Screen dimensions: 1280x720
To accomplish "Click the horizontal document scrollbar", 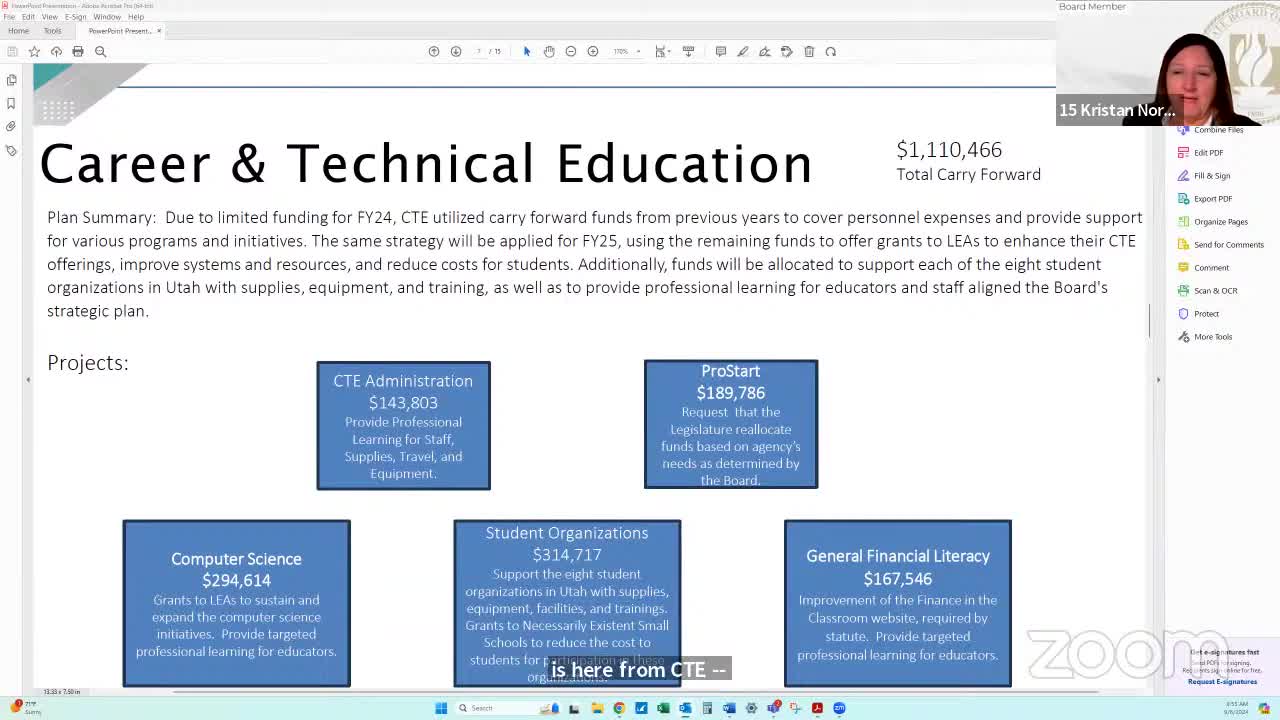I will (636, 692).
